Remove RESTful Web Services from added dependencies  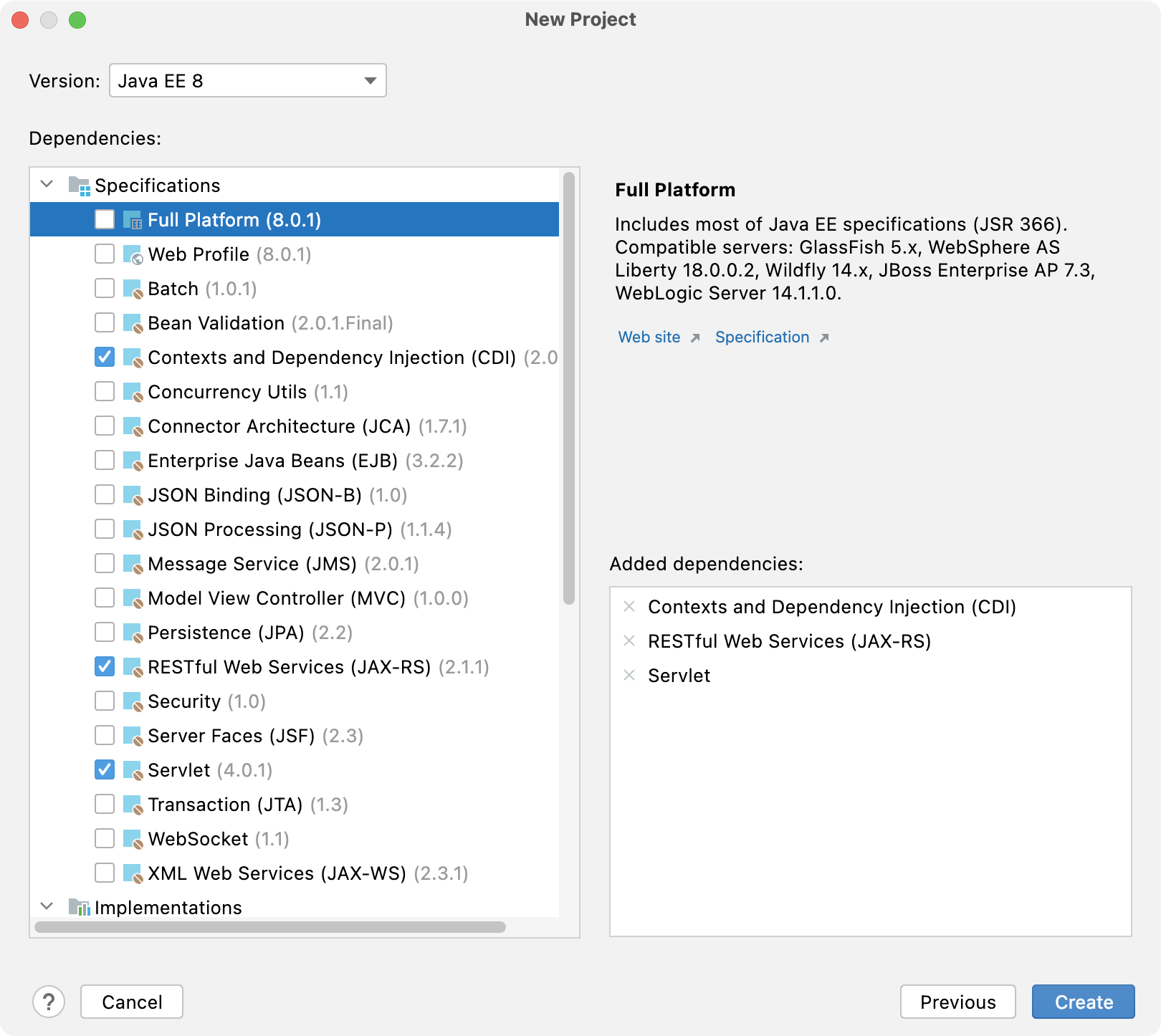629,641
